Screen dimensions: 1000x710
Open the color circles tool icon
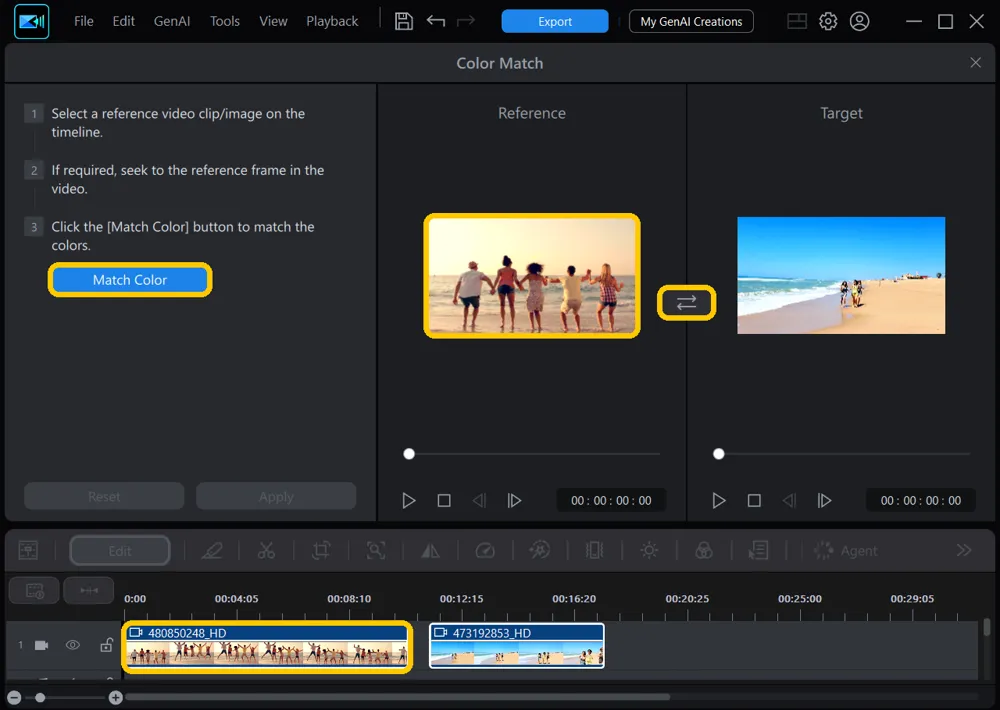(x=704, y=551)
